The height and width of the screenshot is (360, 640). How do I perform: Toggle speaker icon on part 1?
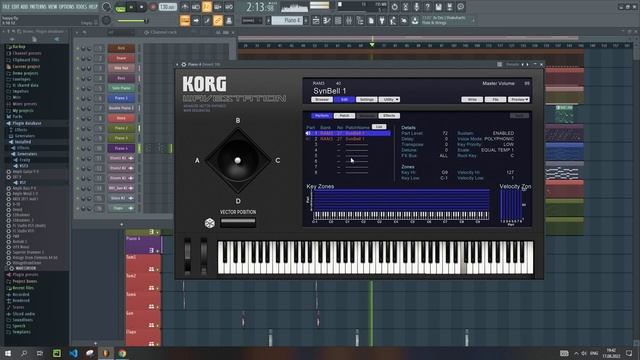point(308,133)
